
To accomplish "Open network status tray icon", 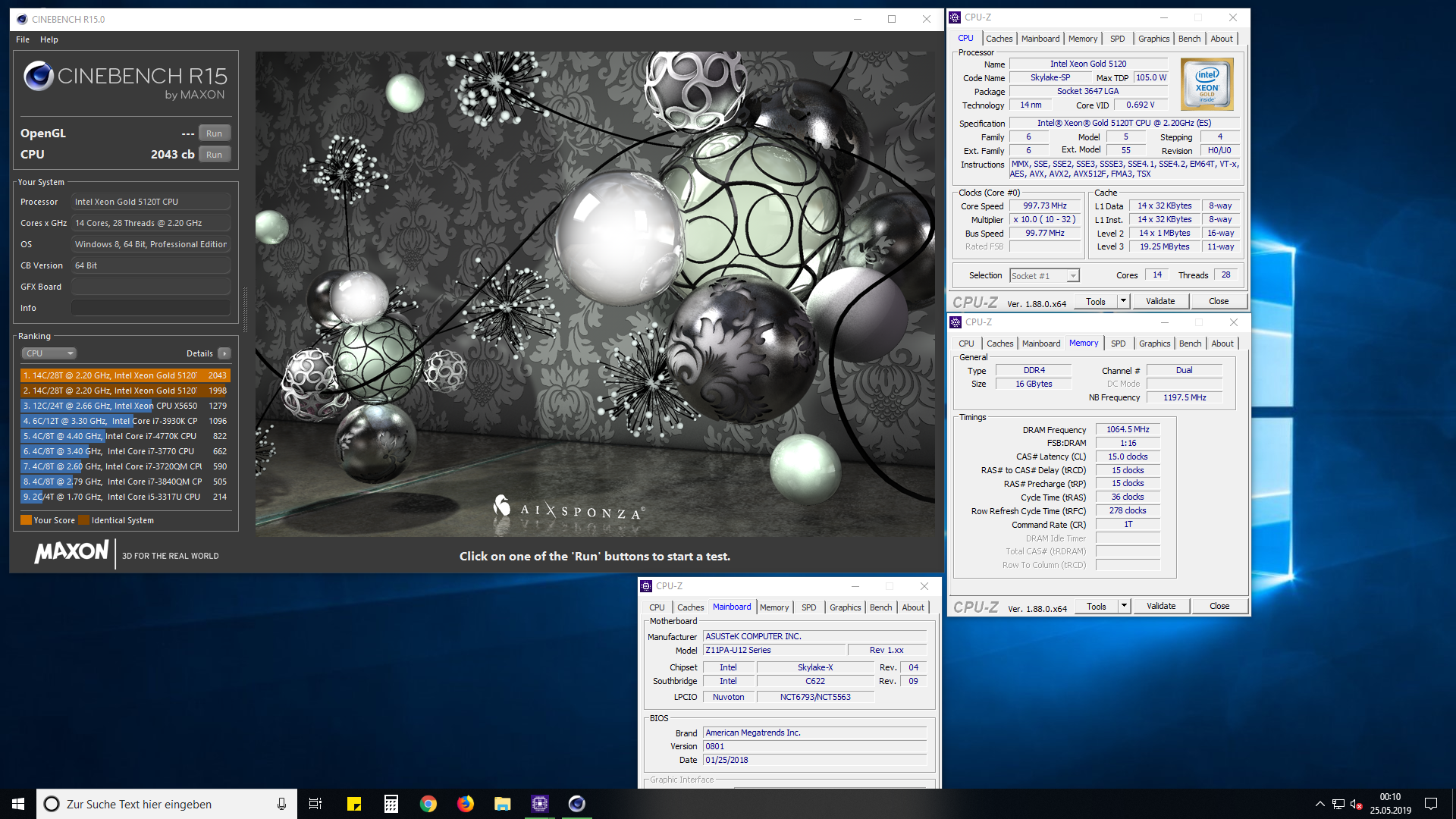I will (1338, 804).
